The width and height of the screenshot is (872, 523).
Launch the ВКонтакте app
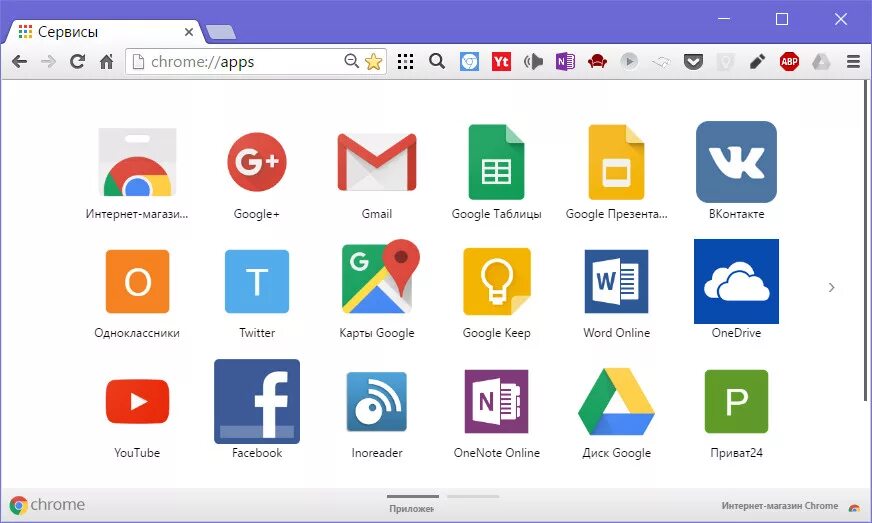[x=736, y=162]
